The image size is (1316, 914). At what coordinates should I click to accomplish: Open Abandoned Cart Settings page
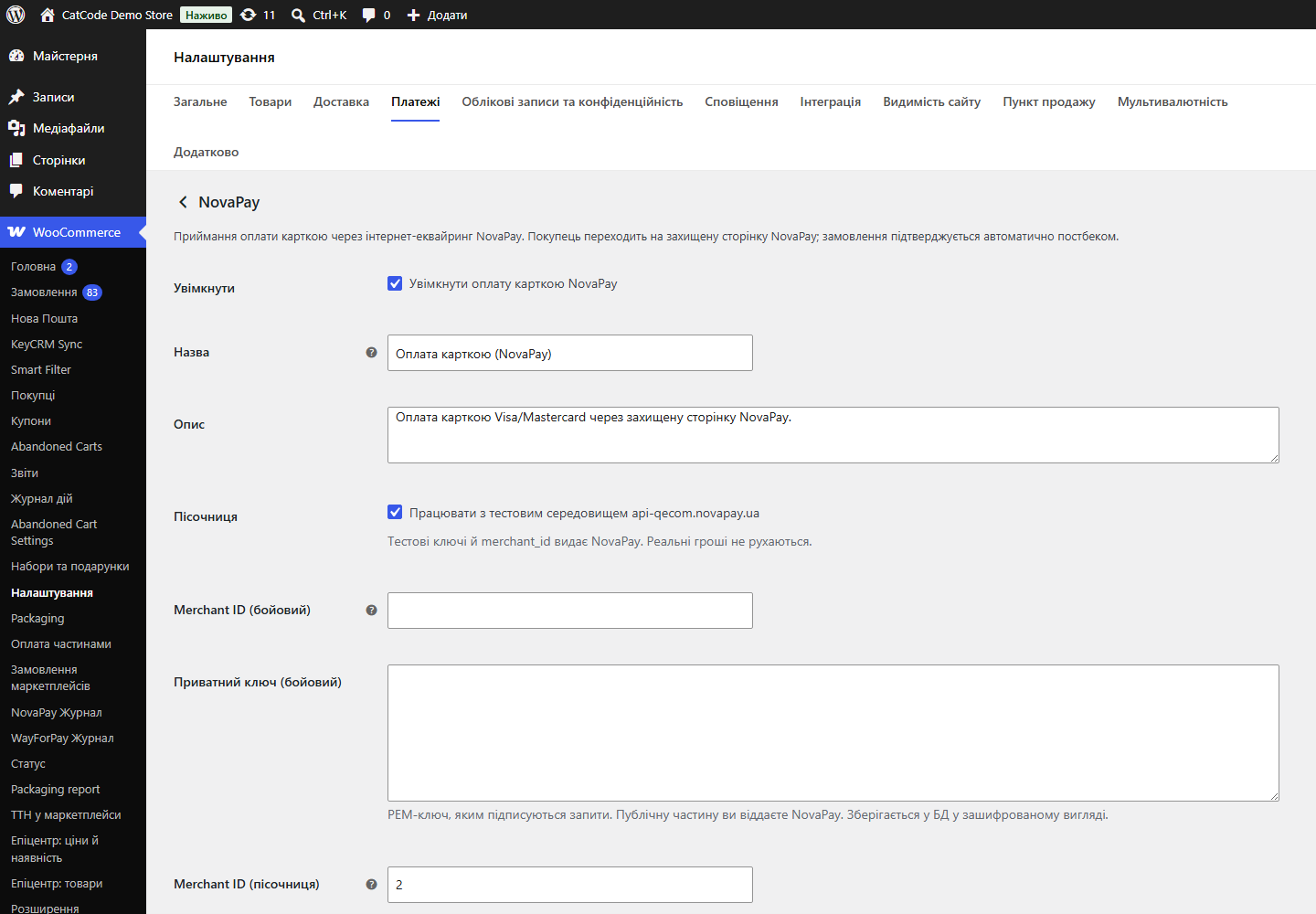click(54, 532)
